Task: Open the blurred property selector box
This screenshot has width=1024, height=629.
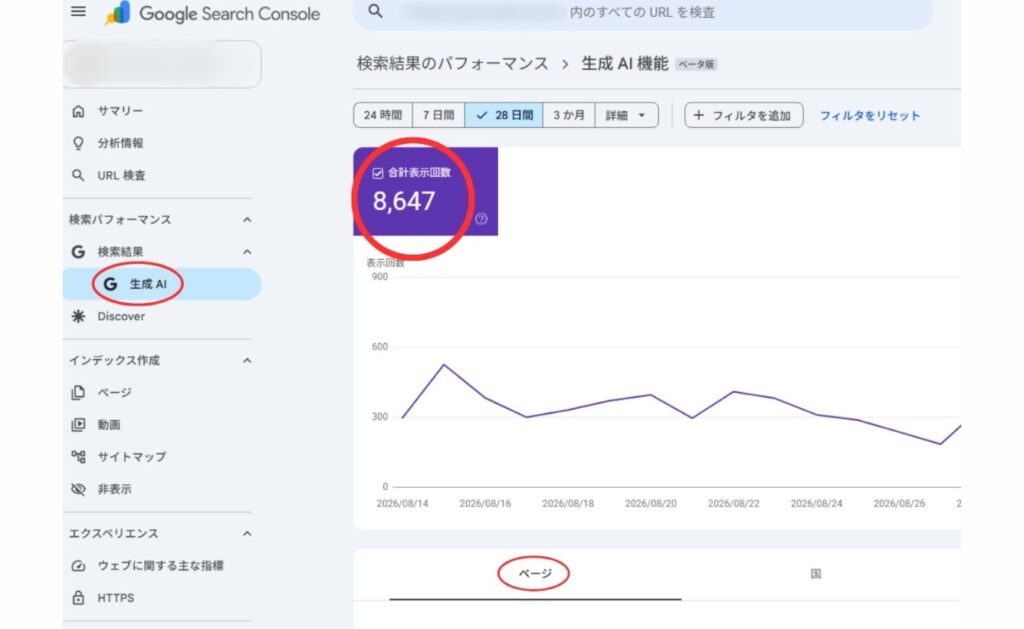Action: [x=162, y=64]
